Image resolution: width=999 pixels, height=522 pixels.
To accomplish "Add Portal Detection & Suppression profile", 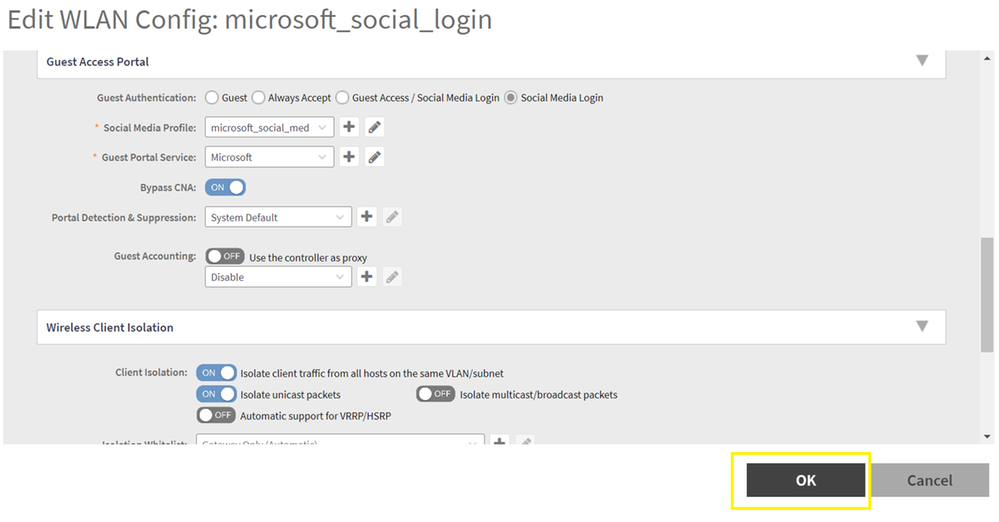I will pos(367,217).
